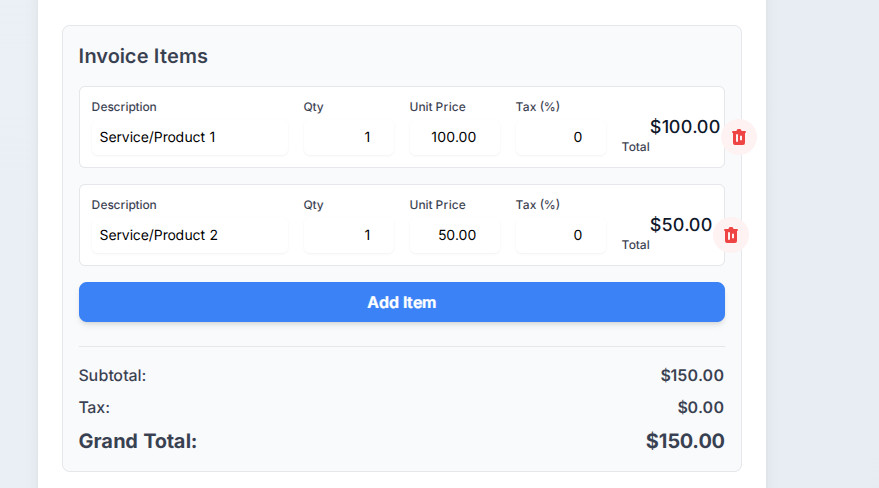Delete the Service/Product 1 invoice item

(739, 137)
